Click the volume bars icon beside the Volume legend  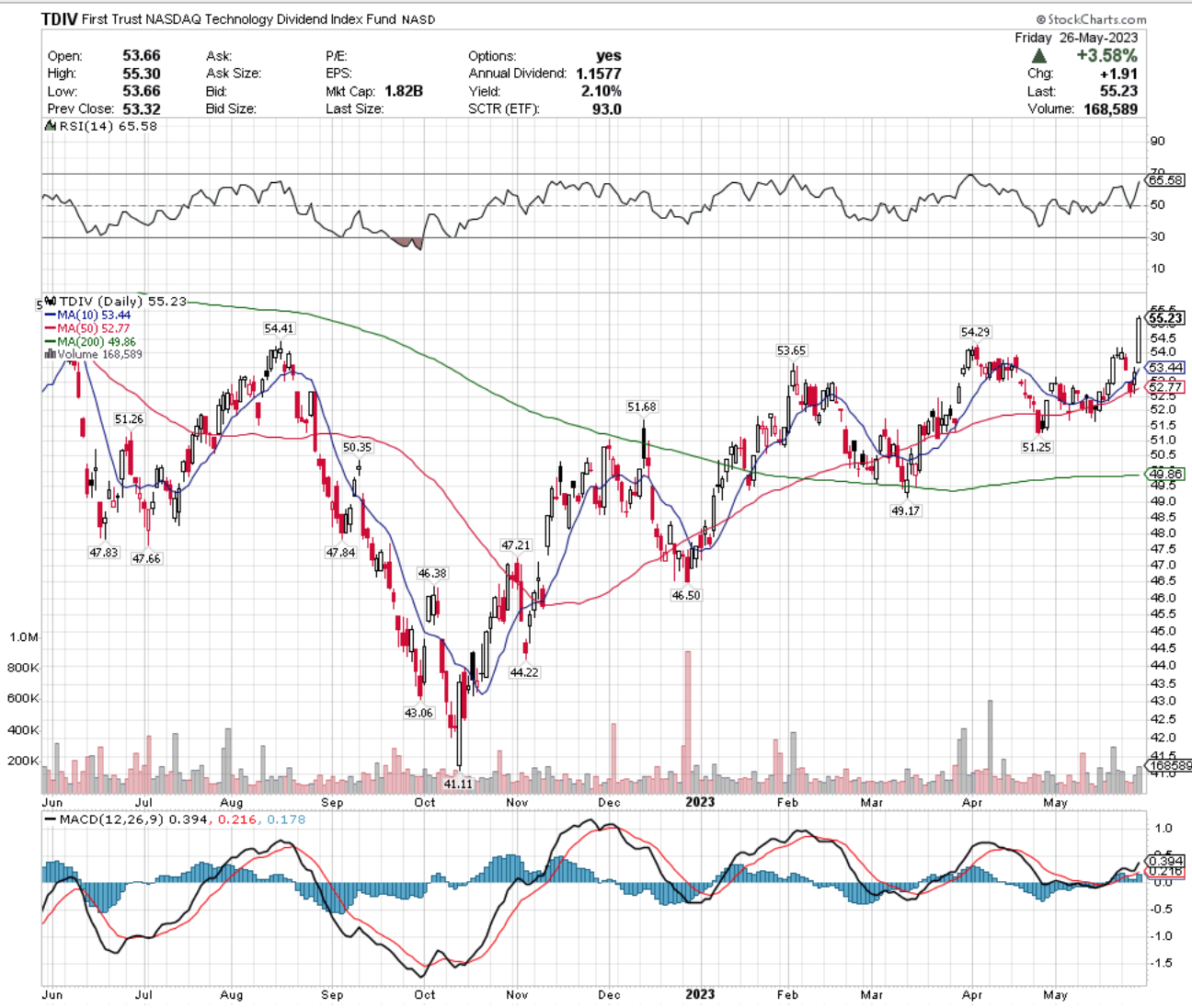pos(51,354)
